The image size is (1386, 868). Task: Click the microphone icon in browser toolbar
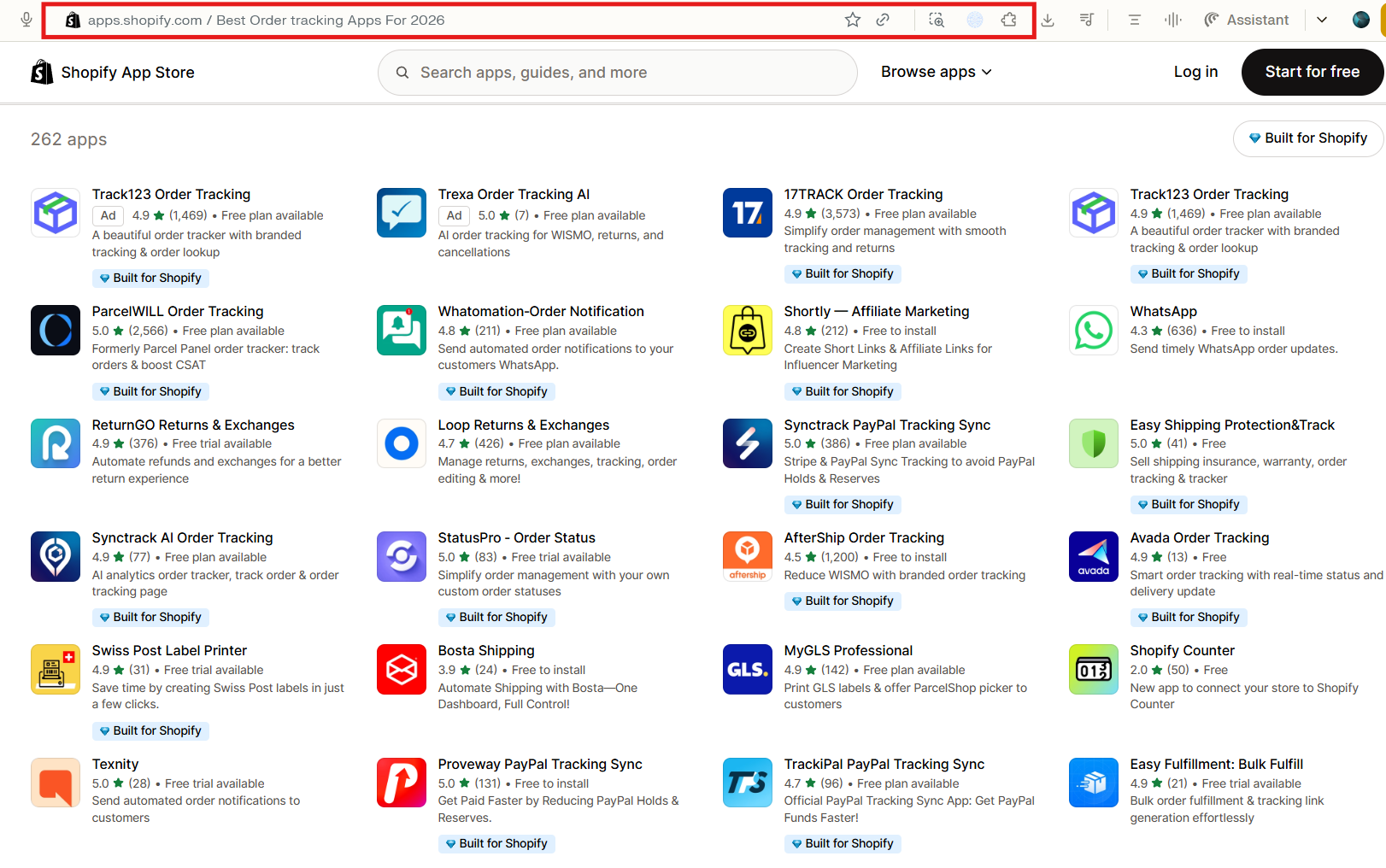[x=26, y=20]
